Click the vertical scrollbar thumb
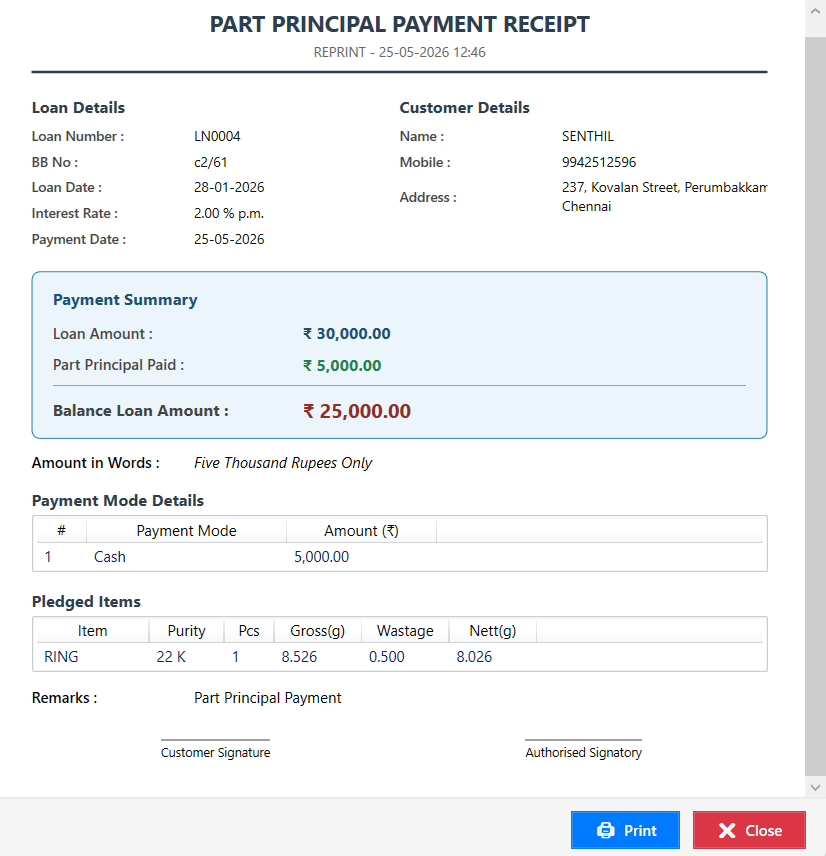 click(x=815, y=406)
